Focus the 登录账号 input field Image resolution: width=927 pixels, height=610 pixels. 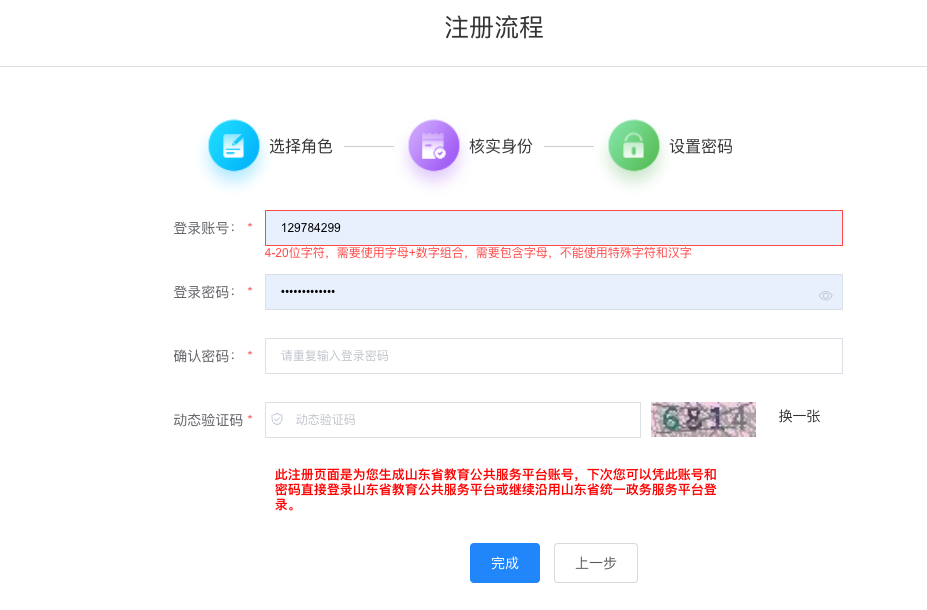(553, 228)
